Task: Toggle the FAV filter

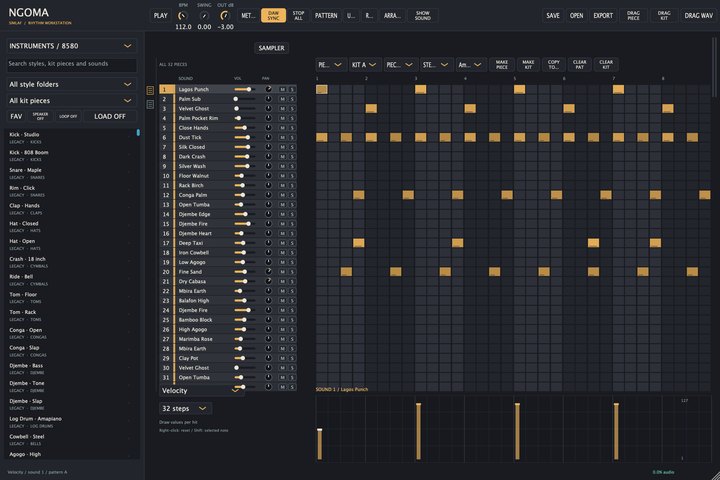Action: (x=16, y=116)
